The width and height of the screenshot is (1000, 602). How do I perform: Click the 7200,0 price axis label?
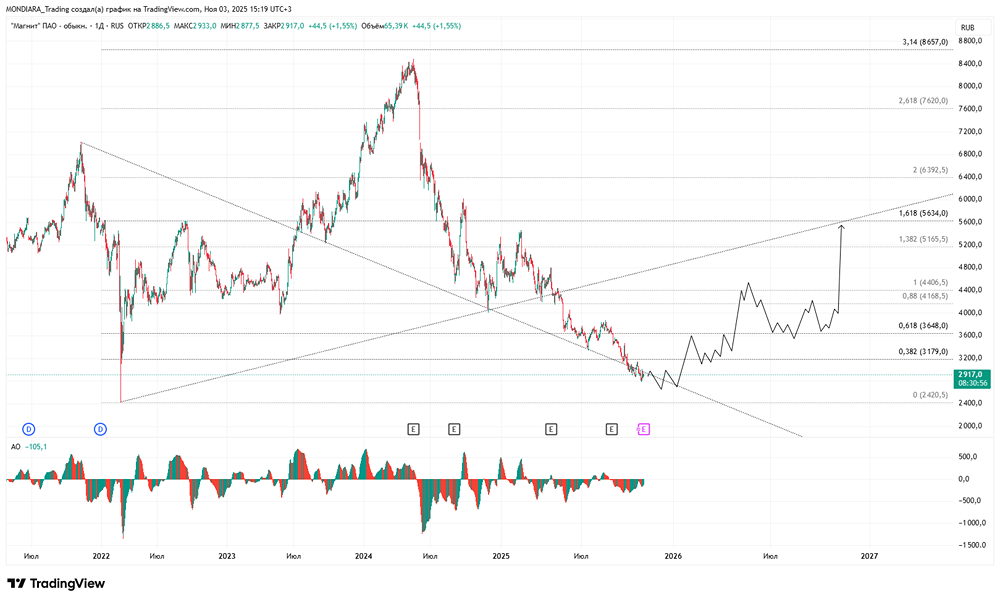(x=971, y=131)
